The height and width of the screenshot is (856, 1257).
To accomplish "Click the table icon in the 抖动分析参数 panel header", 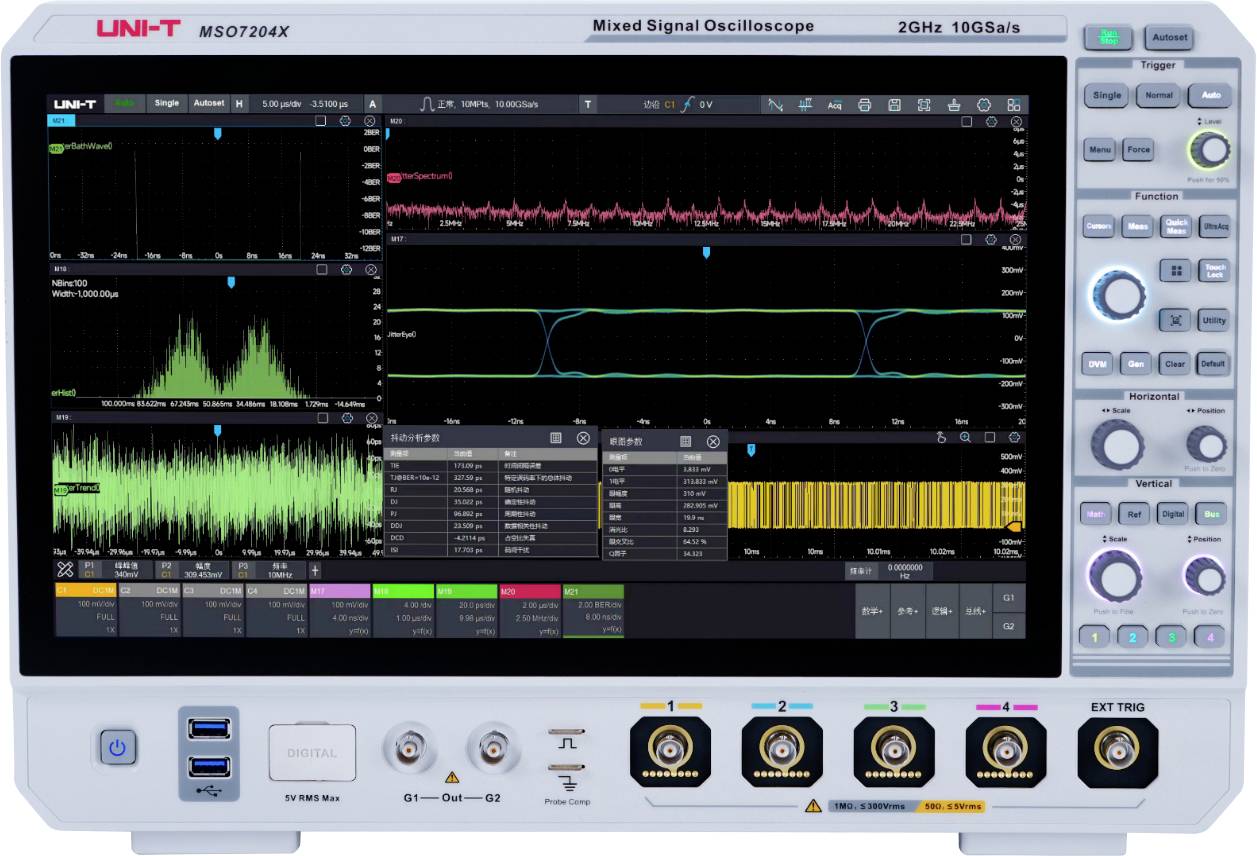I will tap(556, 438).
